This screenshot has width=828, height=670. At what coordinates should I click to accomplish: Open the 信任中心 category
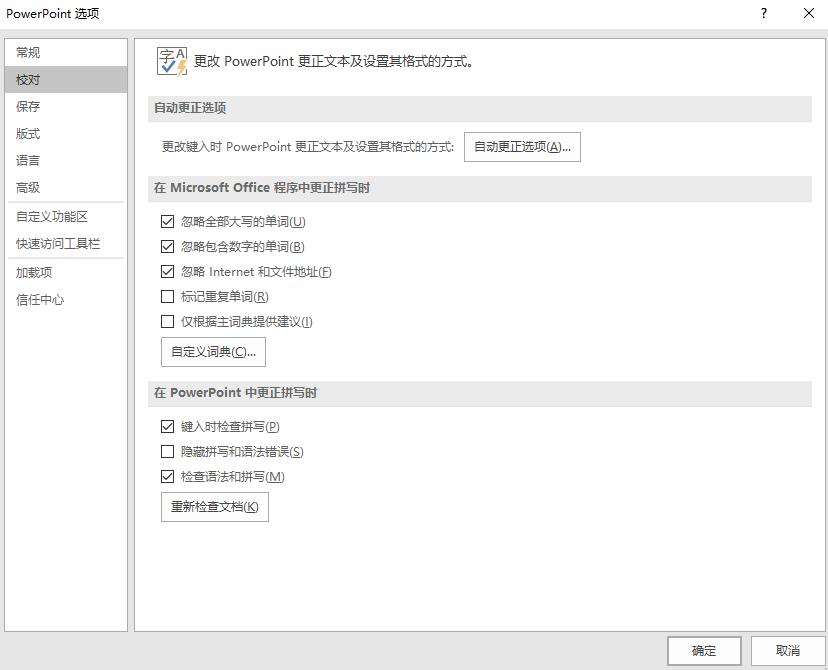pos(66,300)
